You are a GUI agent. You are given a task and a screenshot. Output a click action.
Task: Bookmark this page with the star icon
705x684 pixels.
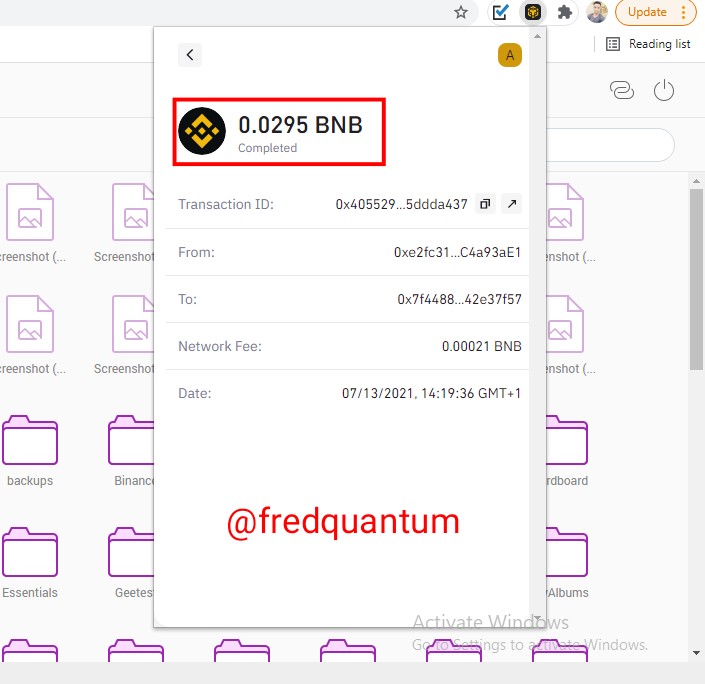(x=461, y=12)
